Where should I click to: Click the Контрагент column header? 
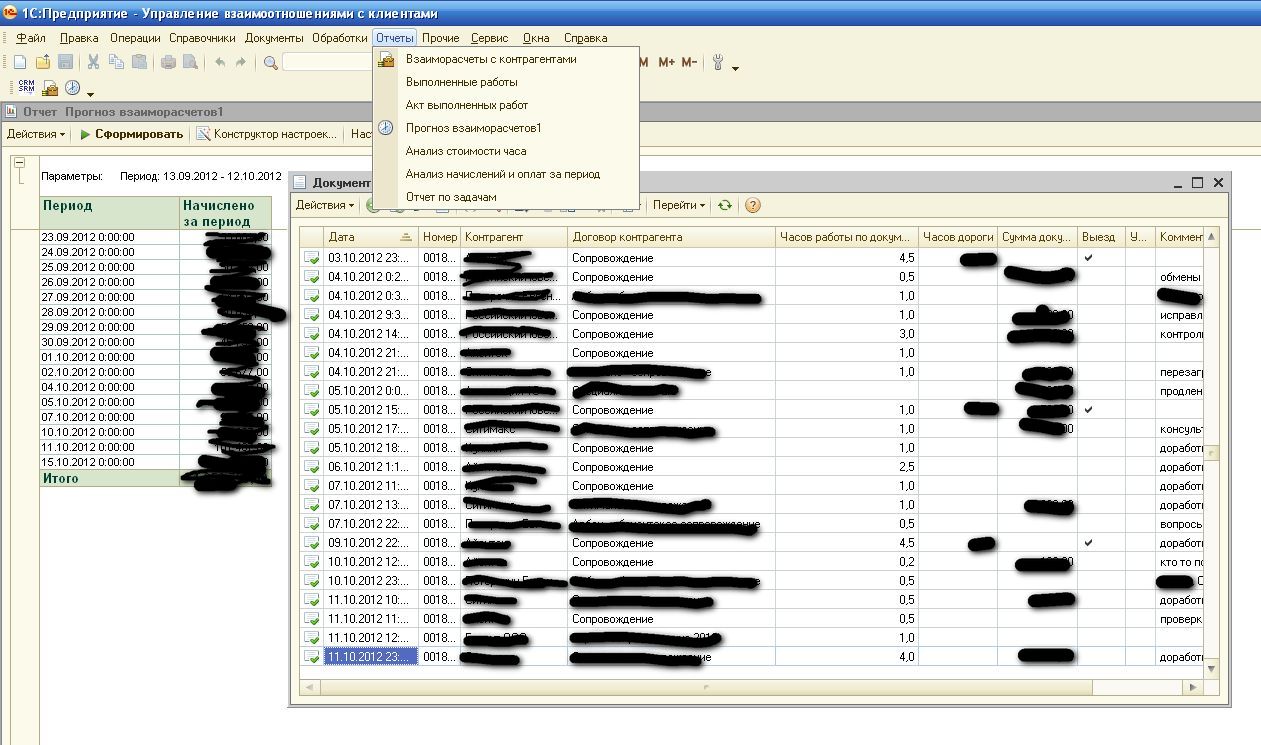pos(514,237)
